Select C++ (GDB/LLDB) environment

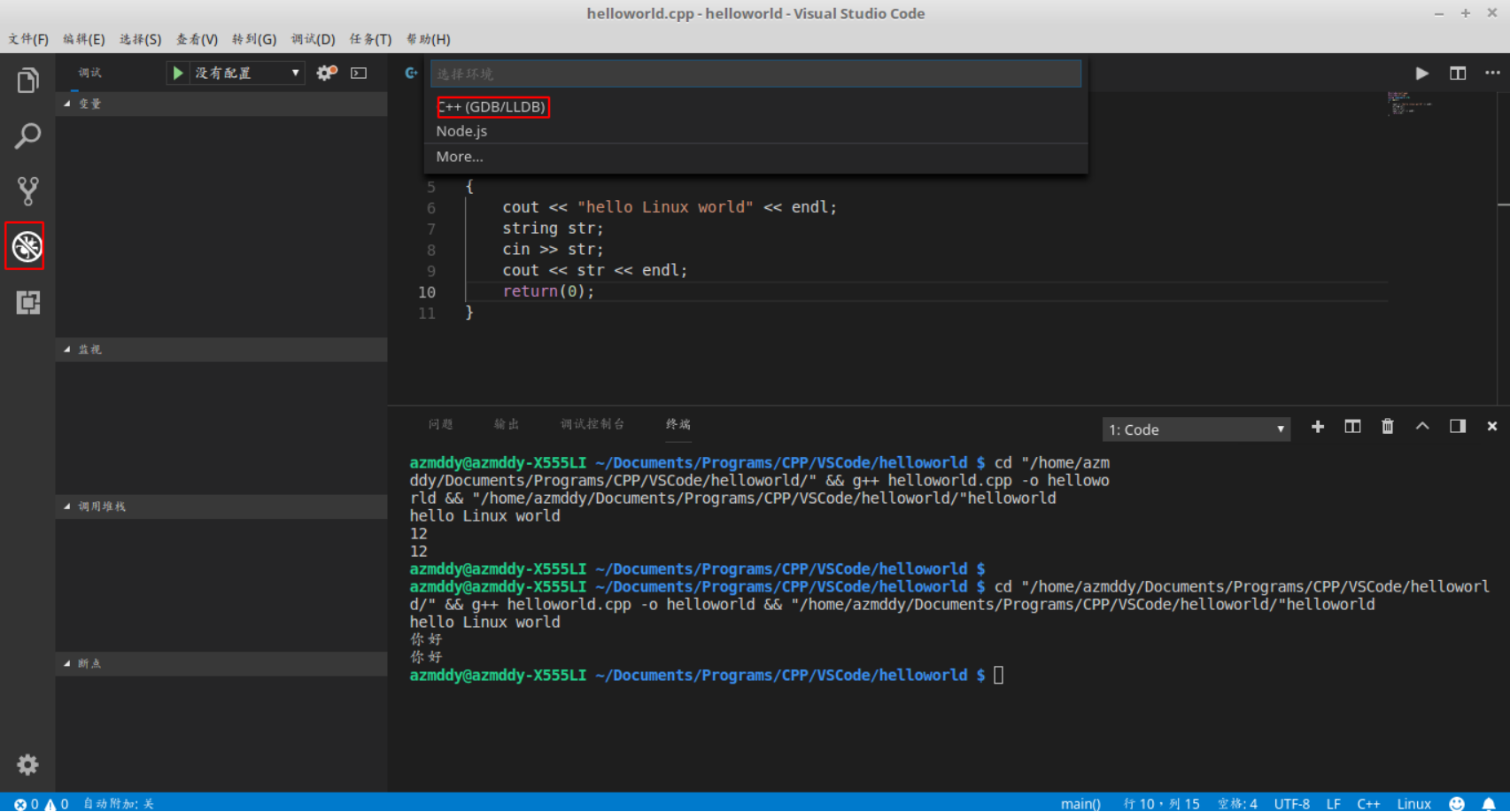pyautogui.click(x=755, y=107)
